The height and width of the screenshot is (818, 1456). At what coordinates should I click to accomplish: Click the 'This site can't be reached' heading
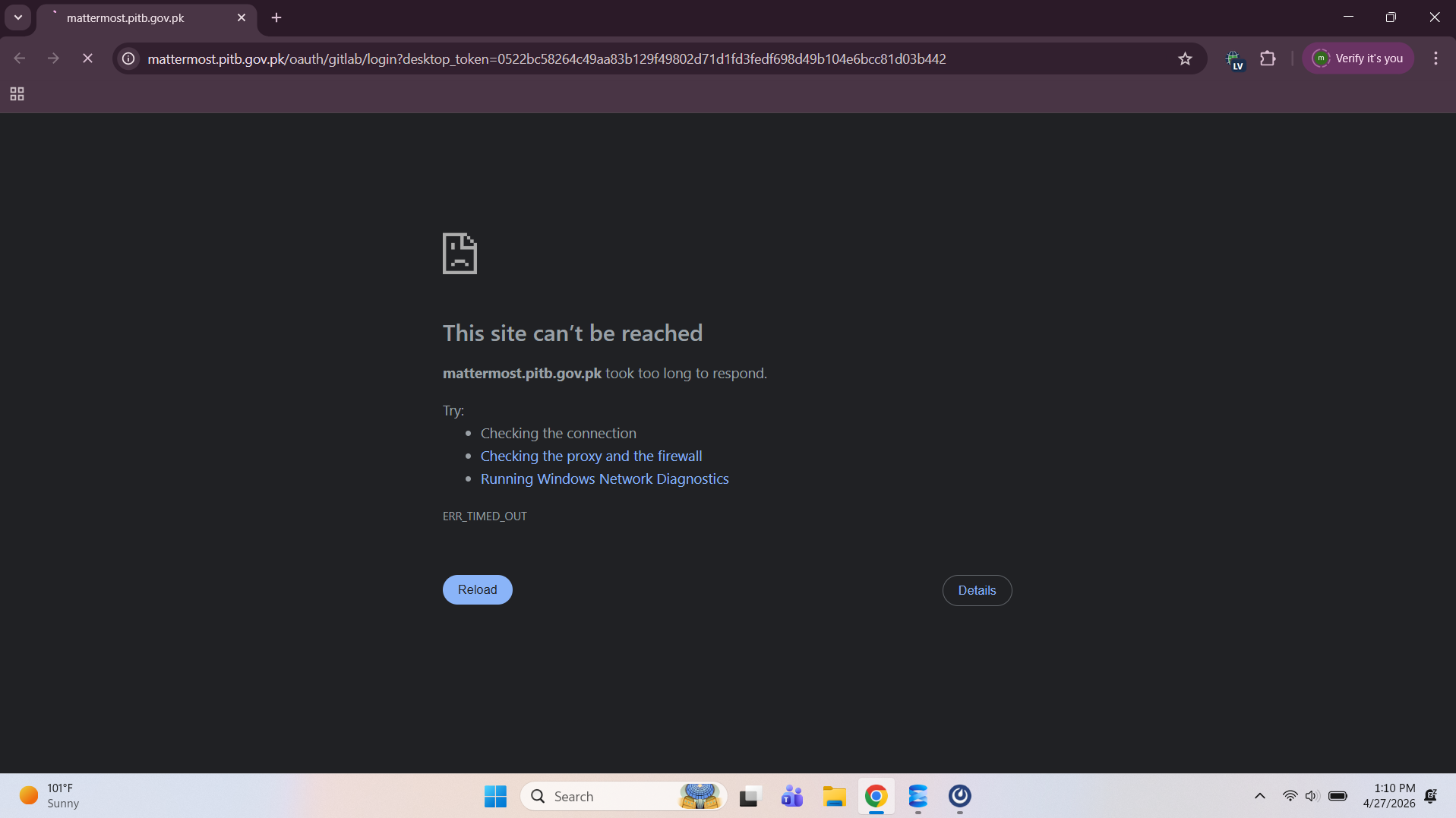click(573, 333)
